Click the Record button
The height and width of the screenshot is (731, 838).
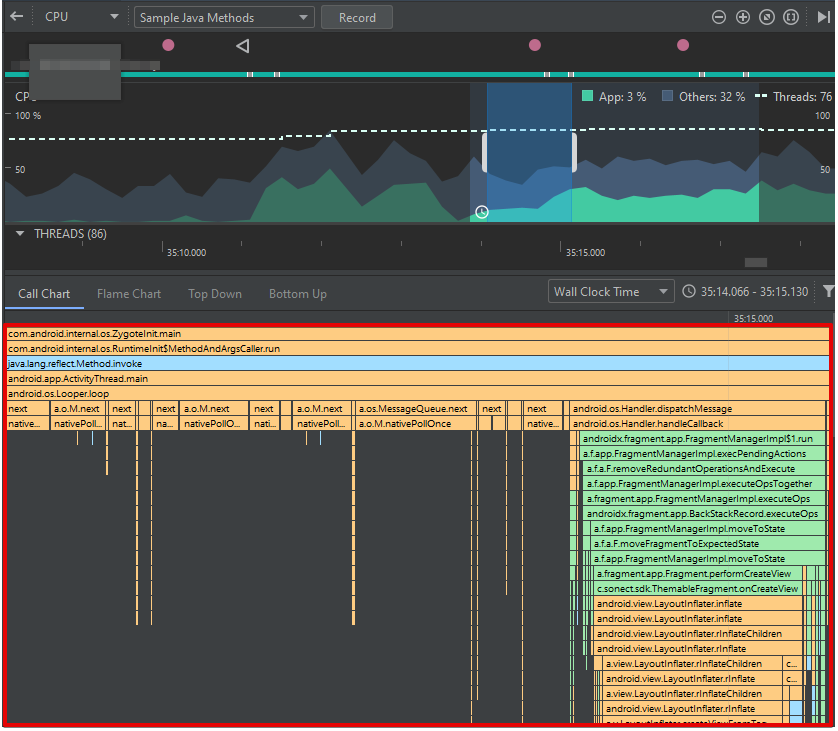pos(357,18)
